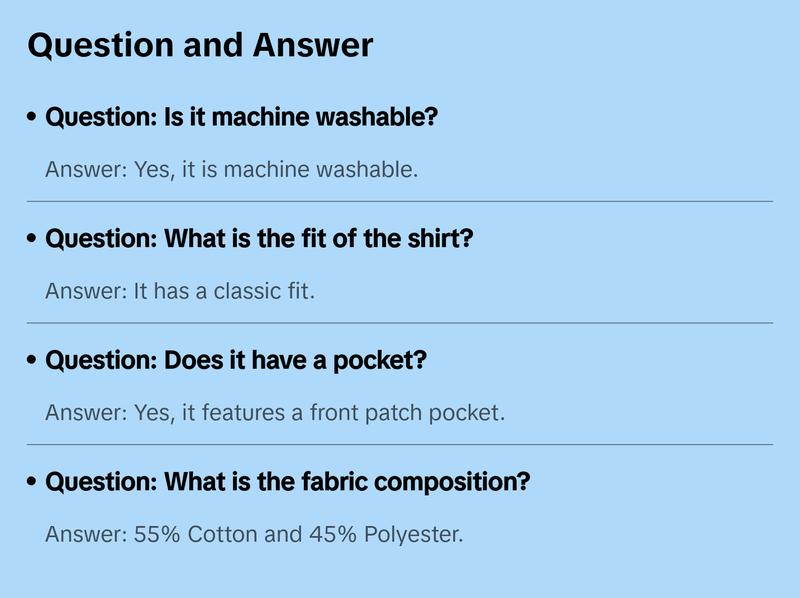Click the Cotton and Polyester answer line
800x598 pixels.
[254, 534]
